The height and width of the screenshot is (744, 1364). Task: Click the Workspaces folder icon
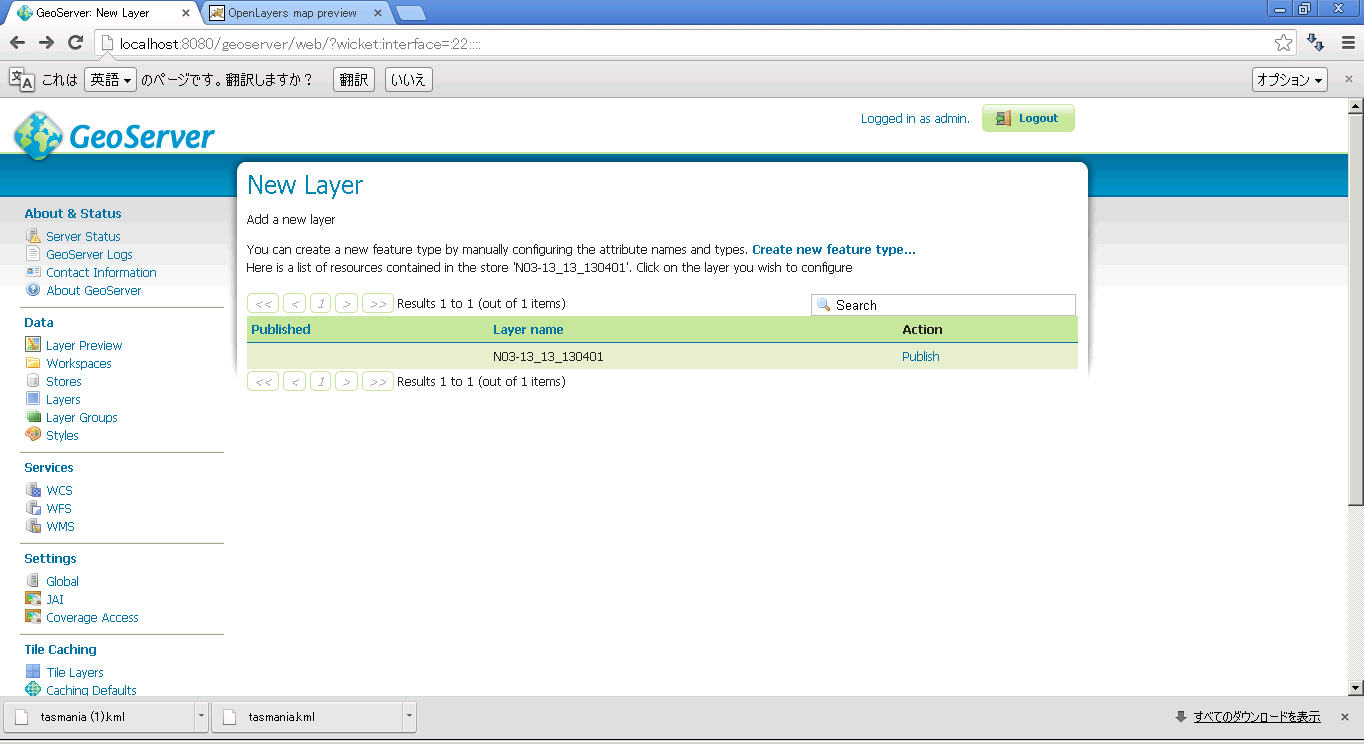[x=33, y=363]
